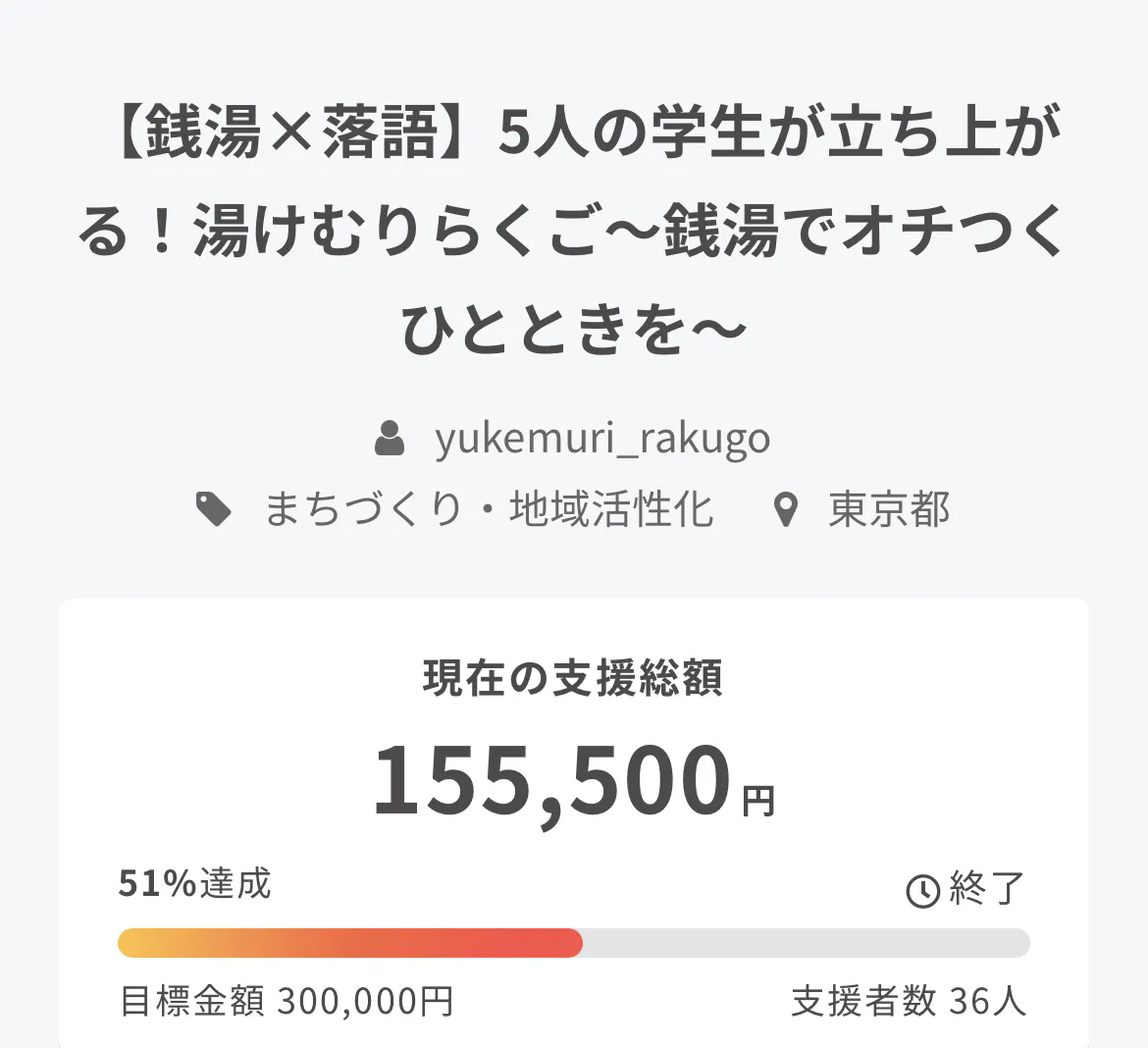Click the 51%達成 progress label
The width and height of the screenshot is (1148, 1048).
coord(194,883)
